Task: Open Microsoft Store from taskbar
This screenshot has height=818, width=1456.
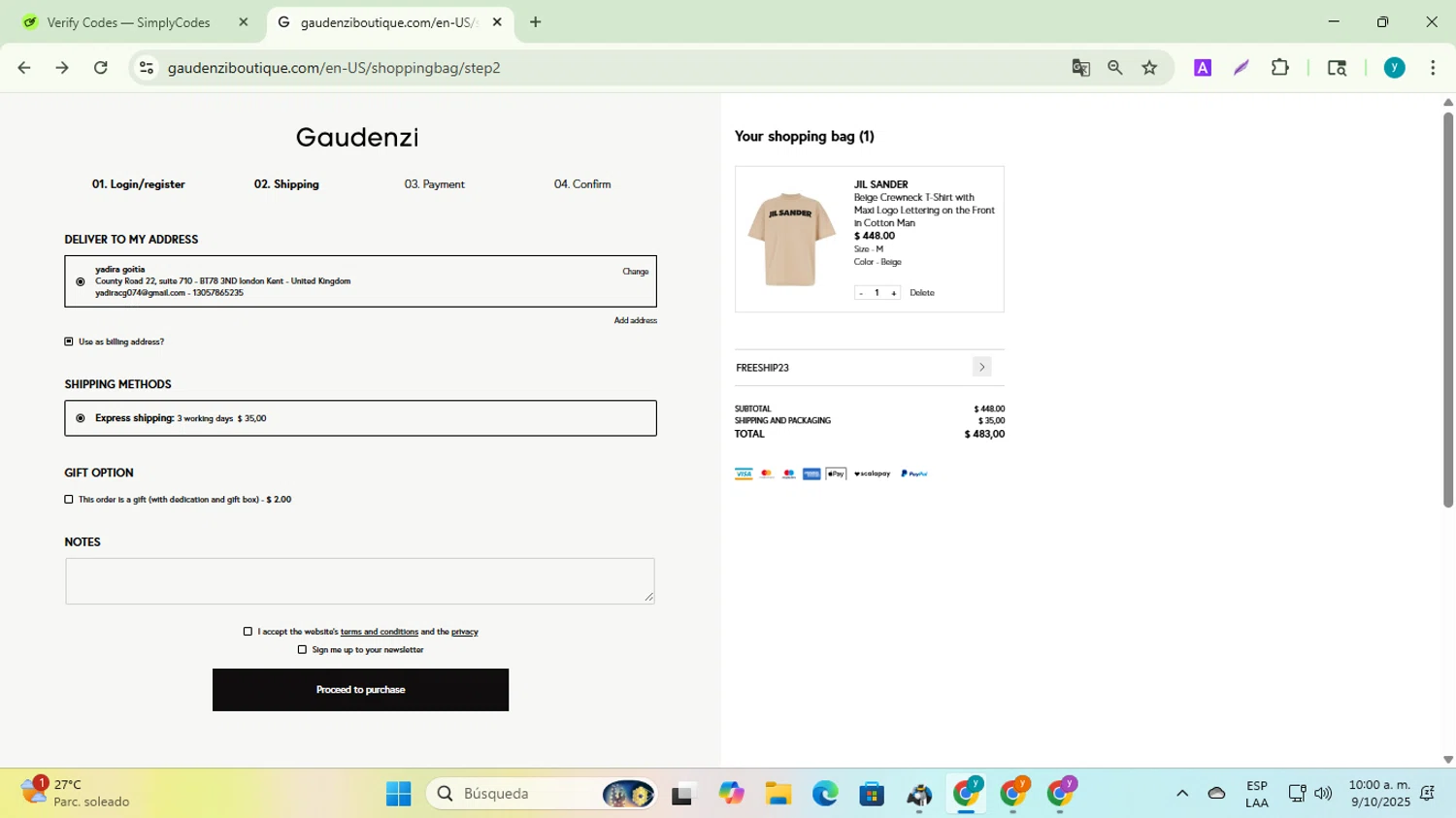Action: click(872, 794)
